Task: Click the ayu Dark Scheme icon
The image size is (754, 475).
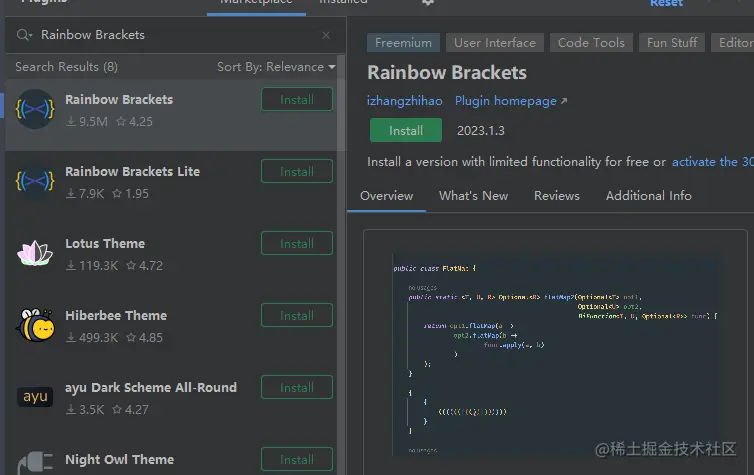Action: click(x=35, y=397)
